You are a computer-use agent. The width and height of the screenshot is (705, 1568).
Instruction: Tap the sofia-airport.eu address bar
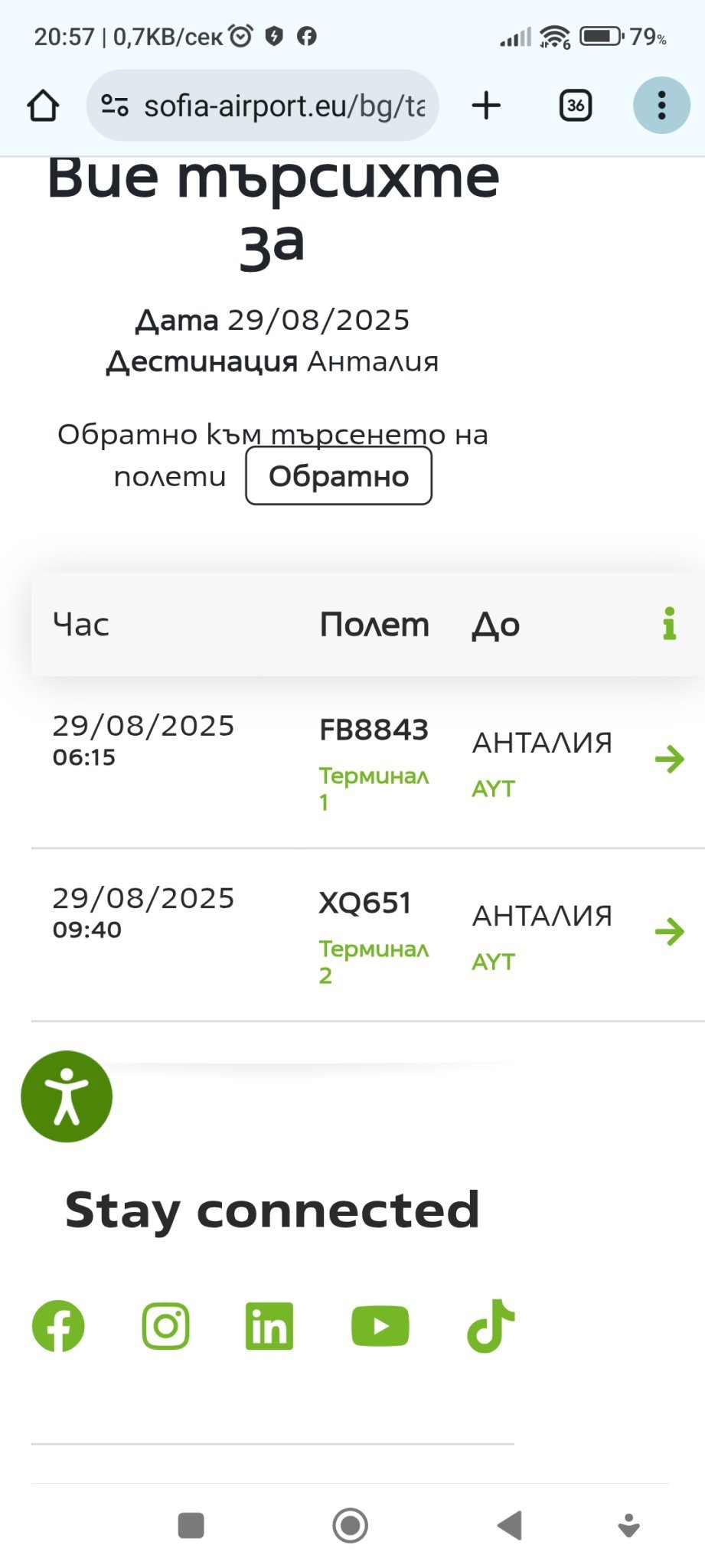283,106
